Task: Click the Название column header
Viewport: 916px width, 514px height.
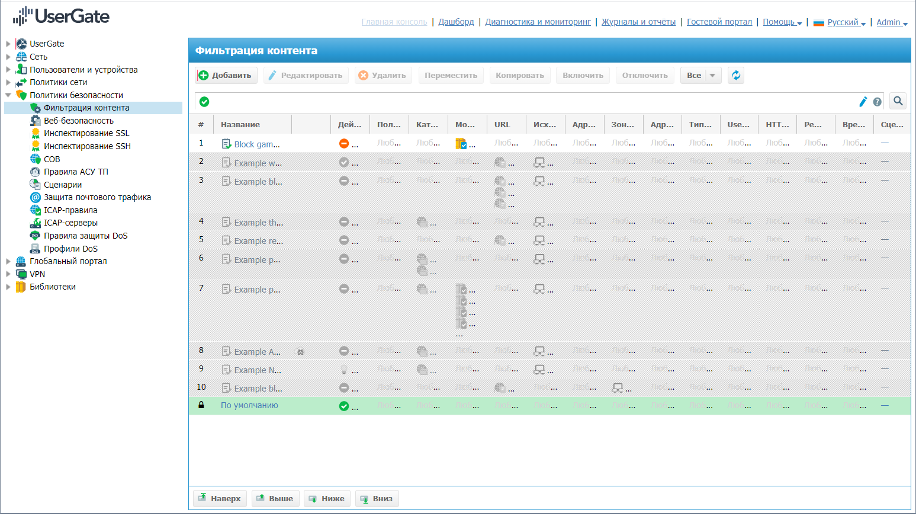Action: (240, 125)
